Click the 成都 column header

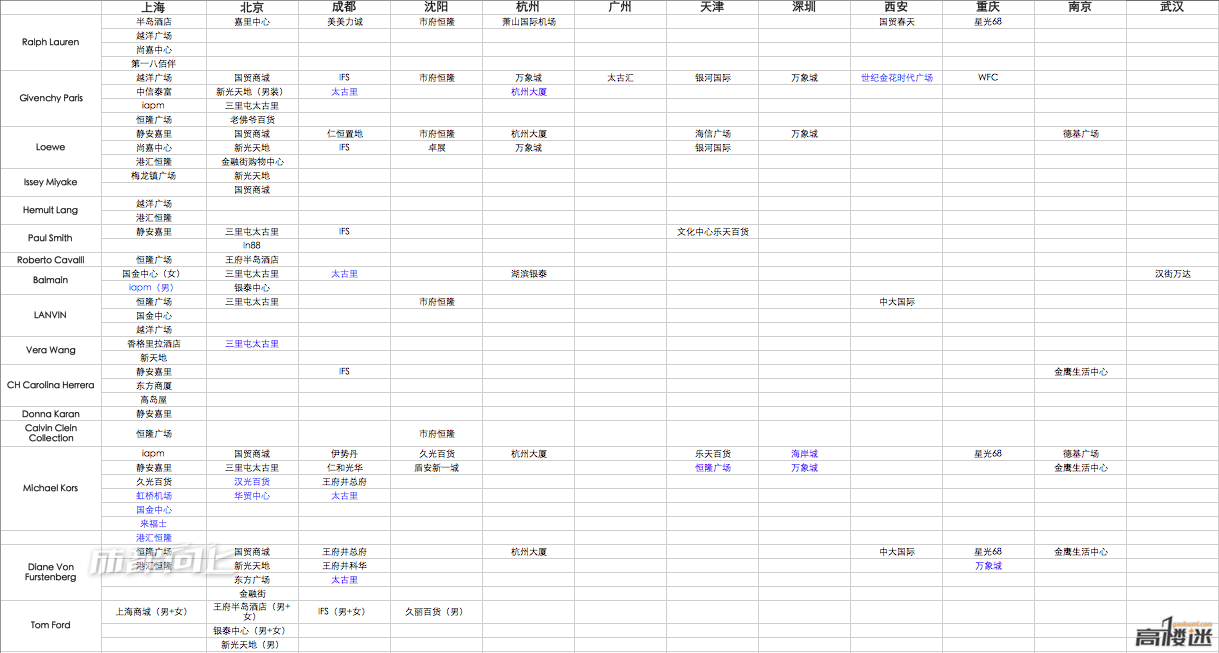coord(343,7)
